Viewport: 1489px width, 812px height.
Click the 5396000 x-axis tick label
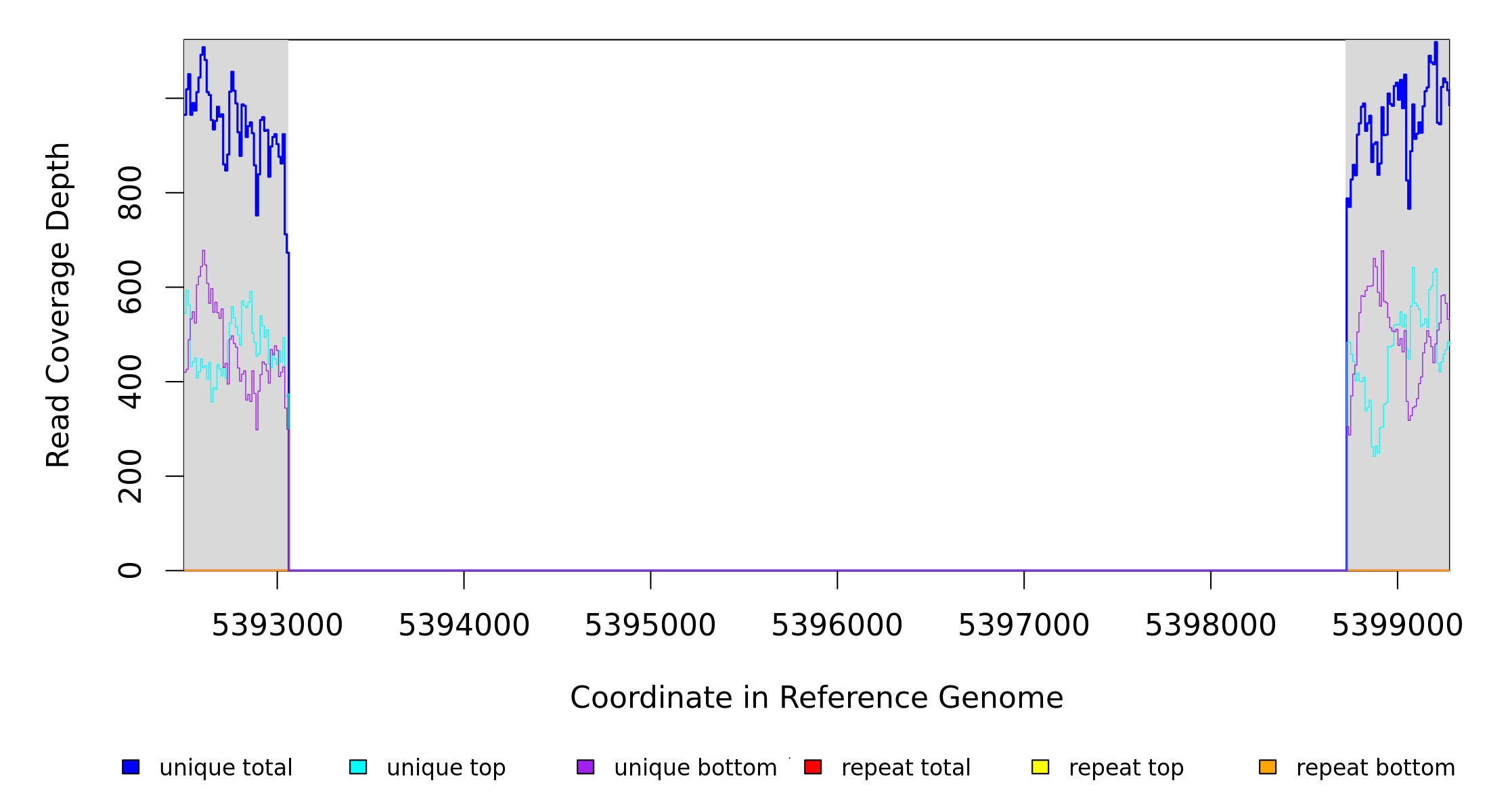tap(837, 625)
